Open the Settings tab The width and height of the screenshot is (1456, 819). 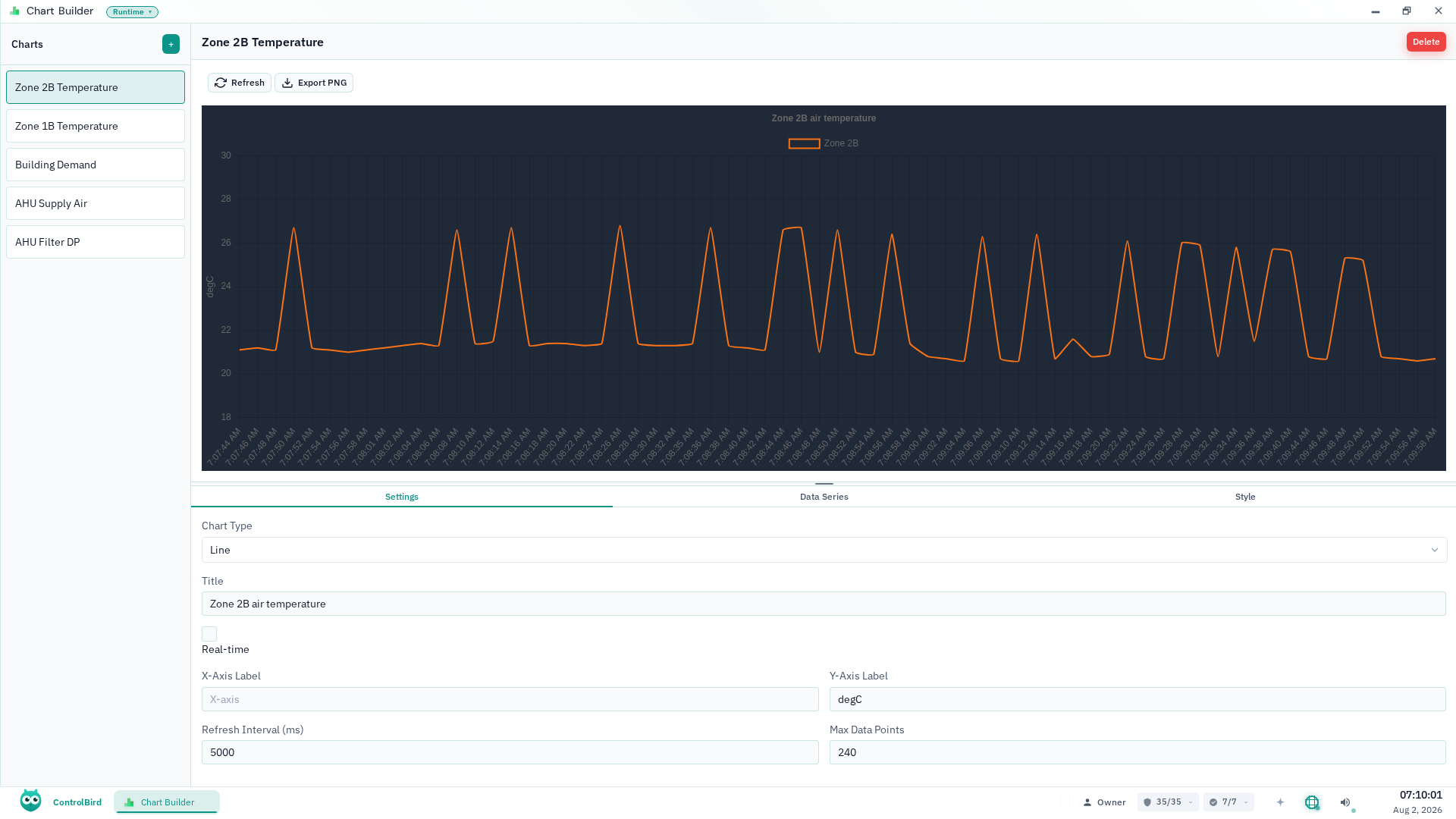tap(402, 497)
